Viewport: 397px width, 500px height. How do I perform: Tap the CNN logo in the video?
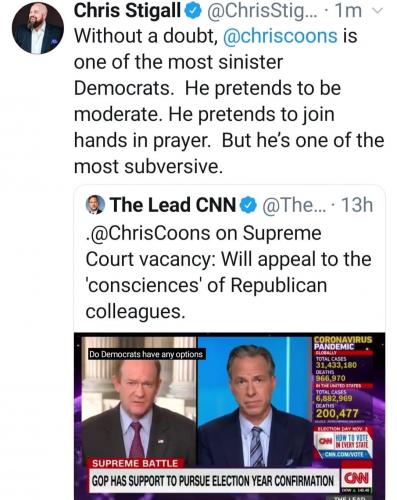tap(356, 479)
